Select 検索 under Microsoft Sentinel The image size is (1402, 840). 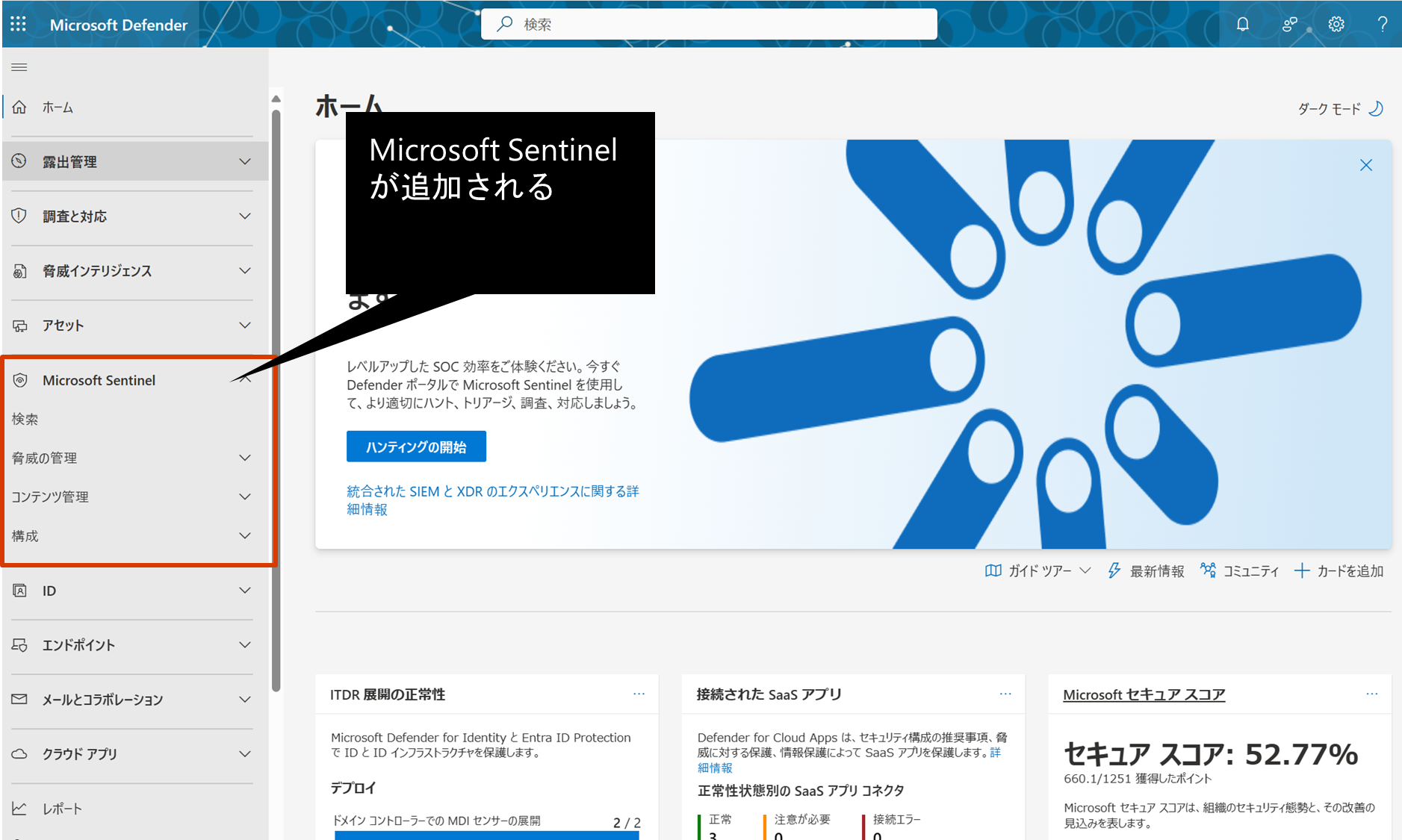pyautogui.click(x=26, y=419)
